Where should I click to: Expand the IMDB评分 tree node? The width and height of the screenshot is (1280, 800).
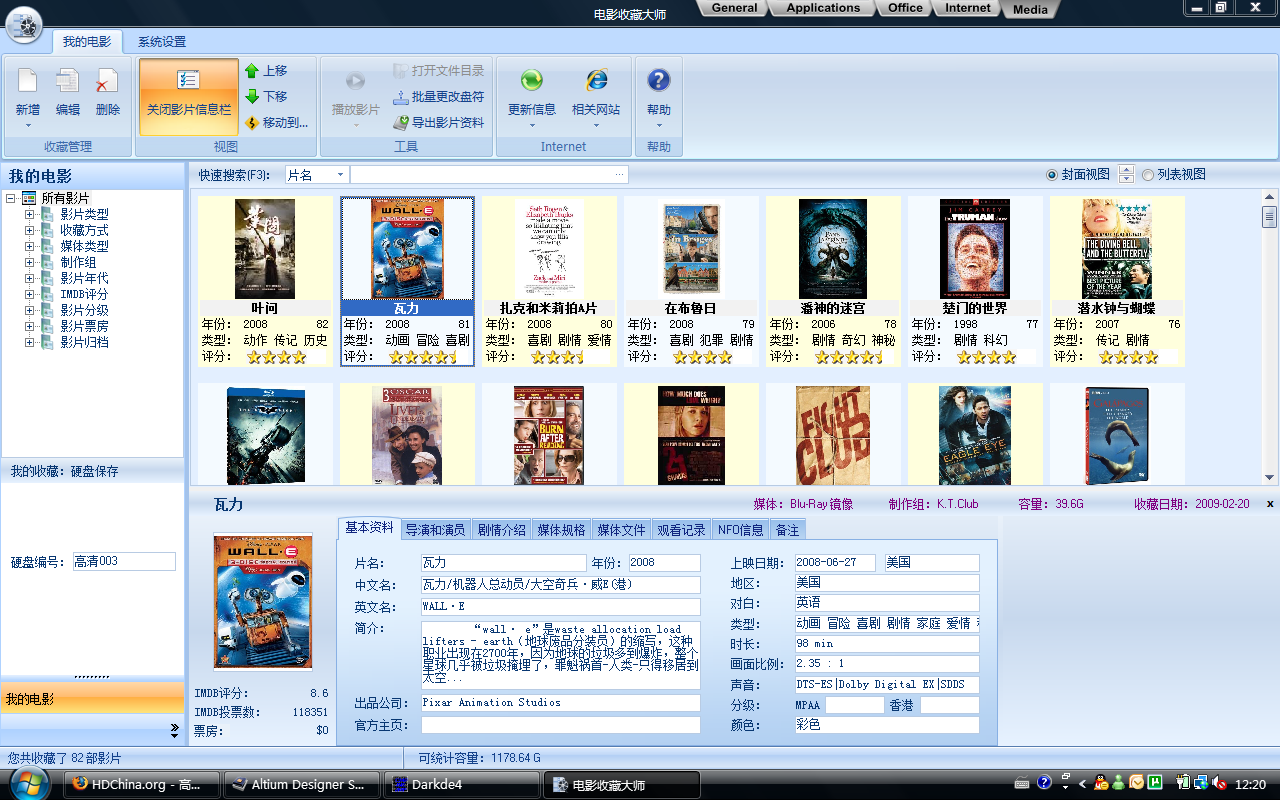click(x=30, y=294)
